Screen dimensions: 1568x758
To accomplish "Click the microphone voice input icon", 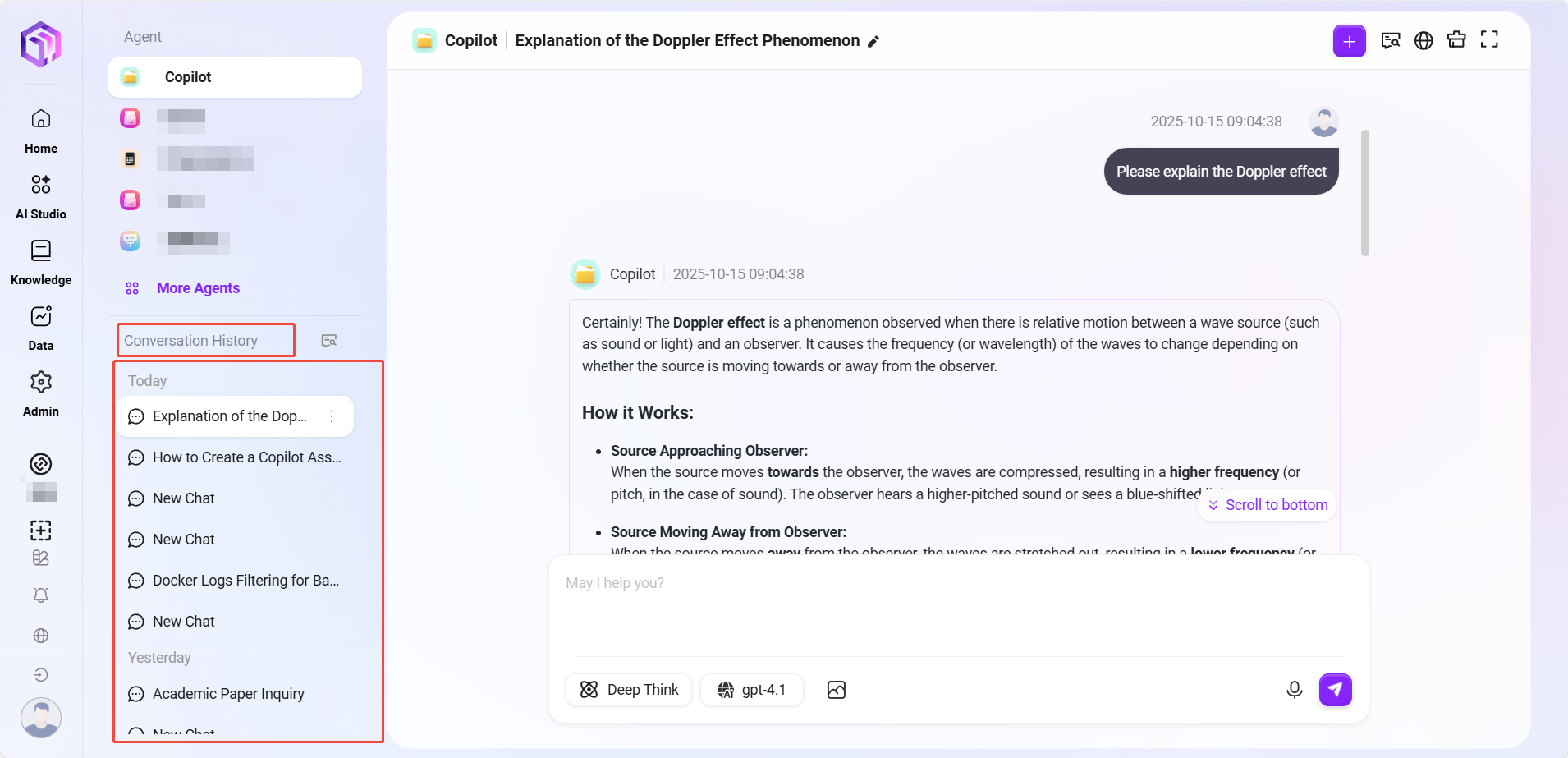I will coord(1294,690).
